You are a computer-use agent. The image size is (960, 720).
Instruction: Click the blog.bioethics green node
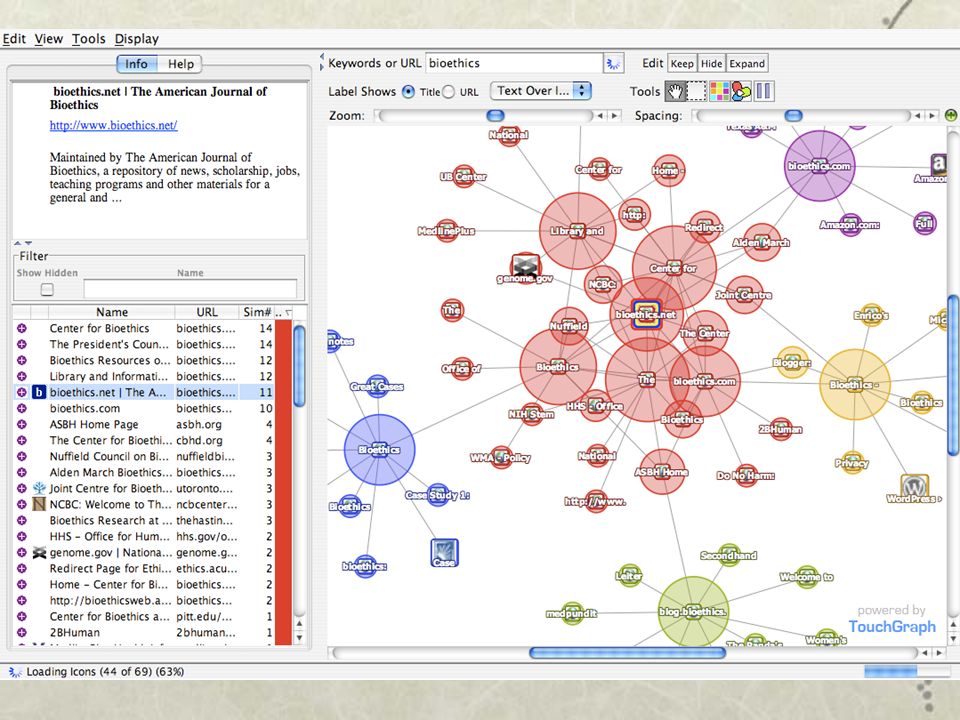click(693, 611)
